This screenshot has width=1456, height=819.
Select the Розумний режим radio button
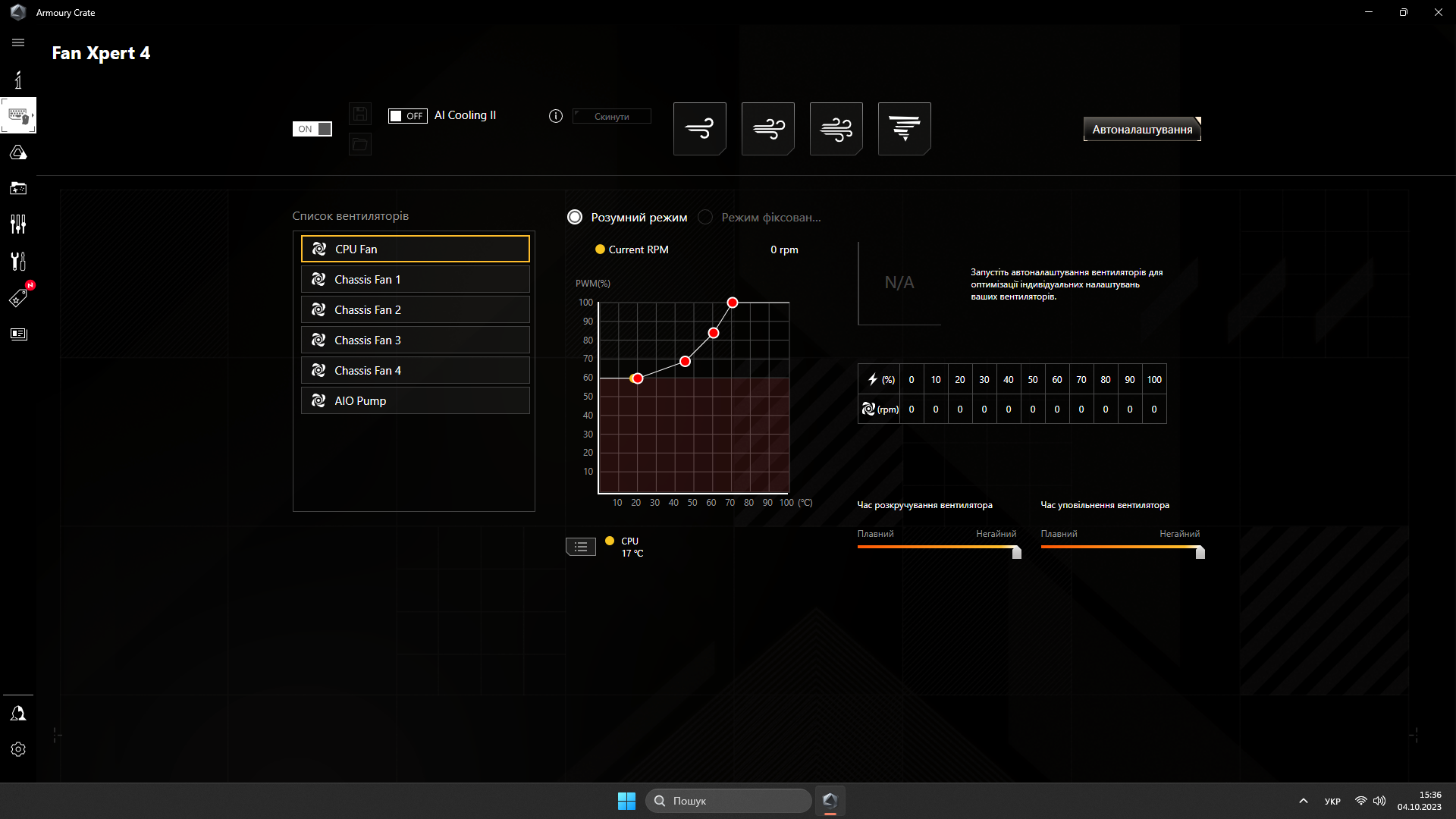tap(575, 217)
